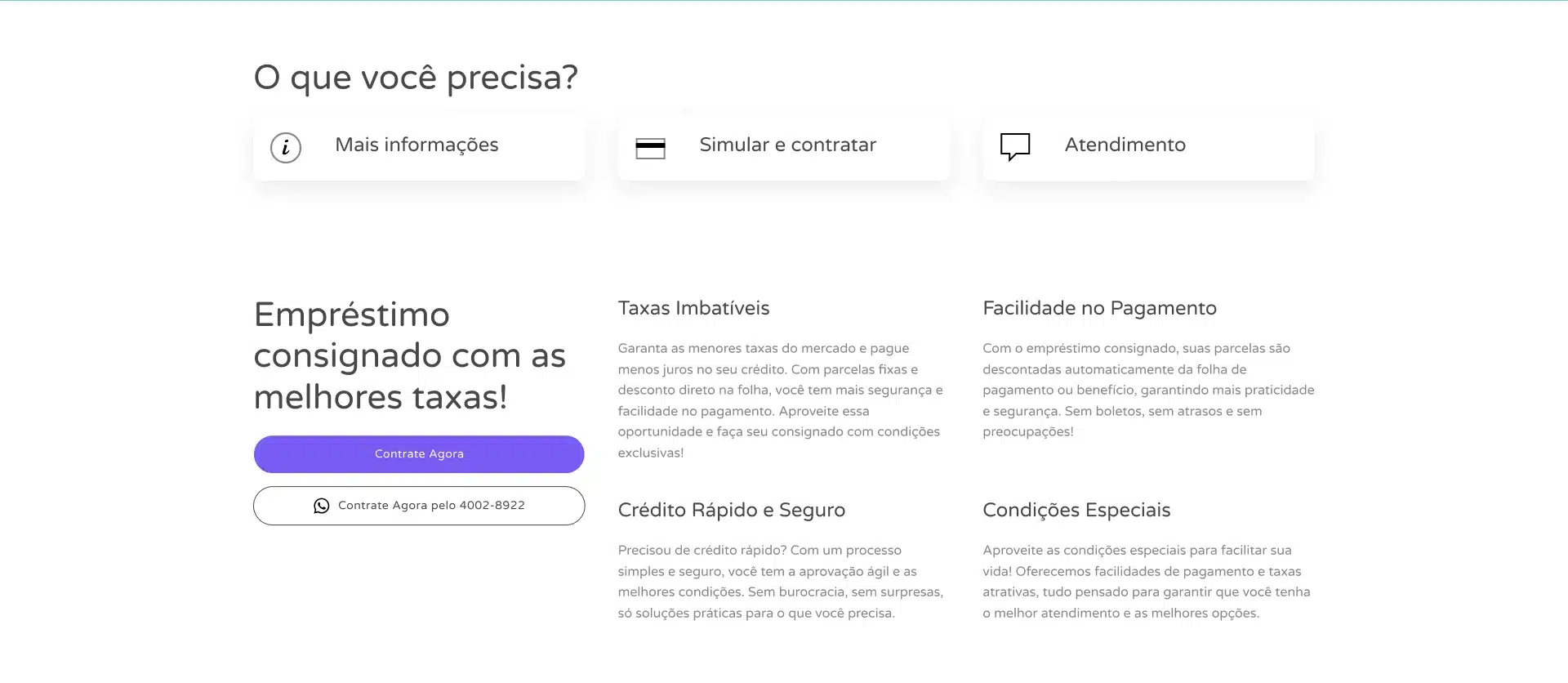Click the paragraph under Taxas Imbatíveis

click(780, 400)
